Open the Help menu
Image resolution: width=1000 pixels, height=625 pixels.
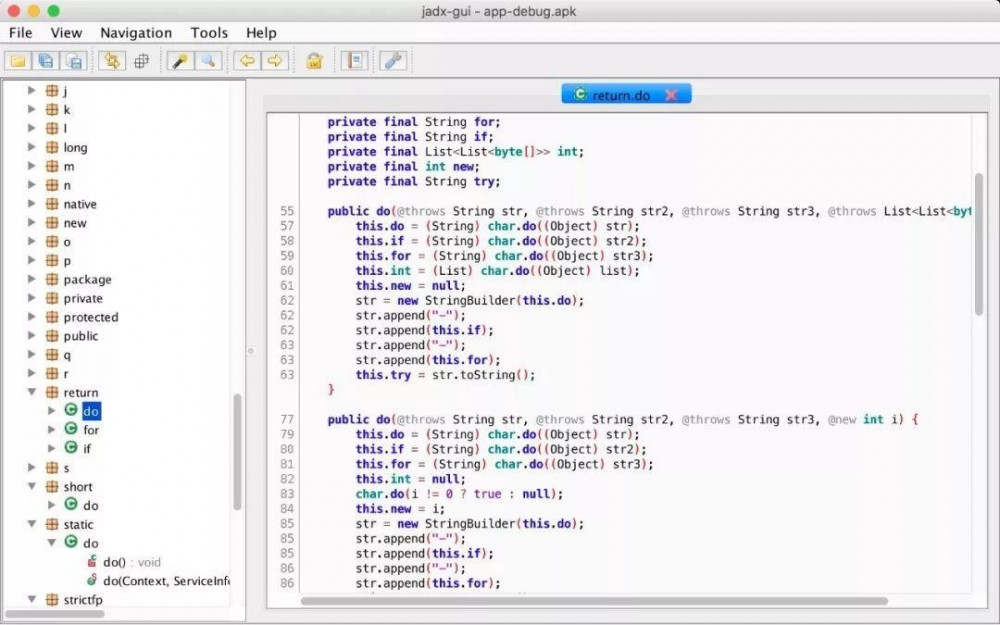tap(261, 33)
